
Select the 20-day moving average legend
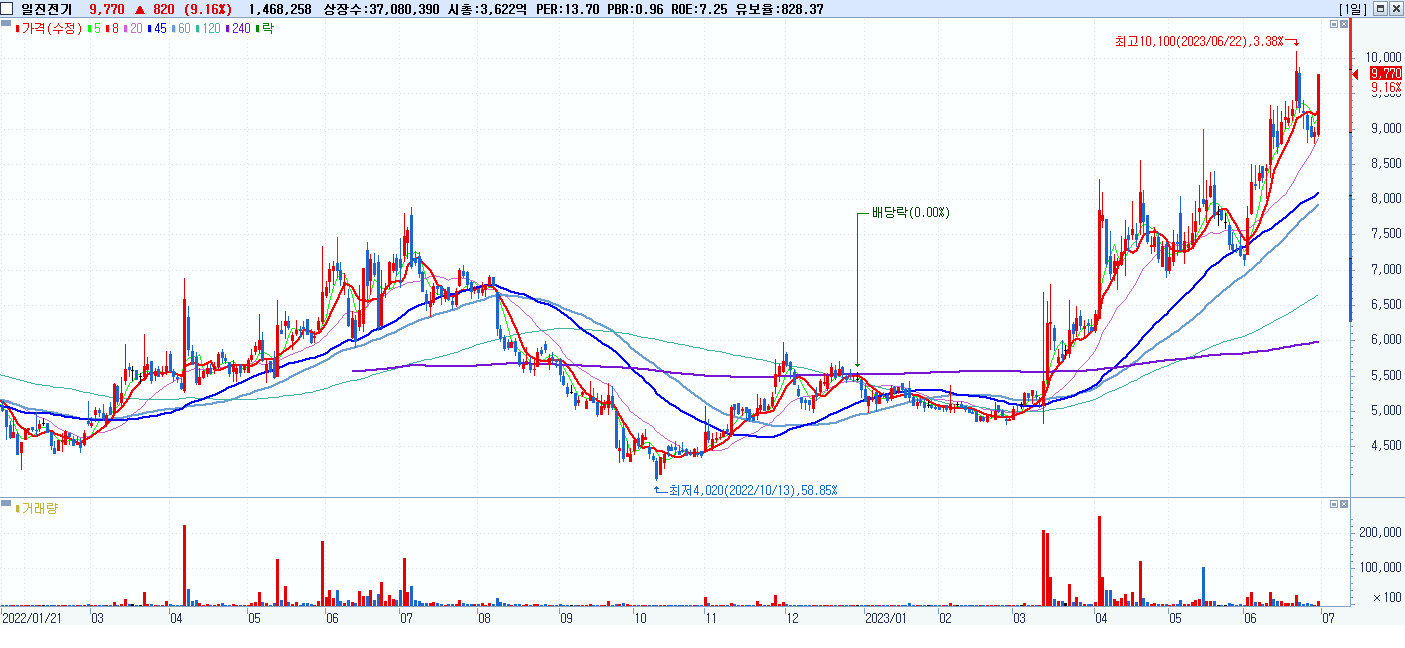coord(134,29)
